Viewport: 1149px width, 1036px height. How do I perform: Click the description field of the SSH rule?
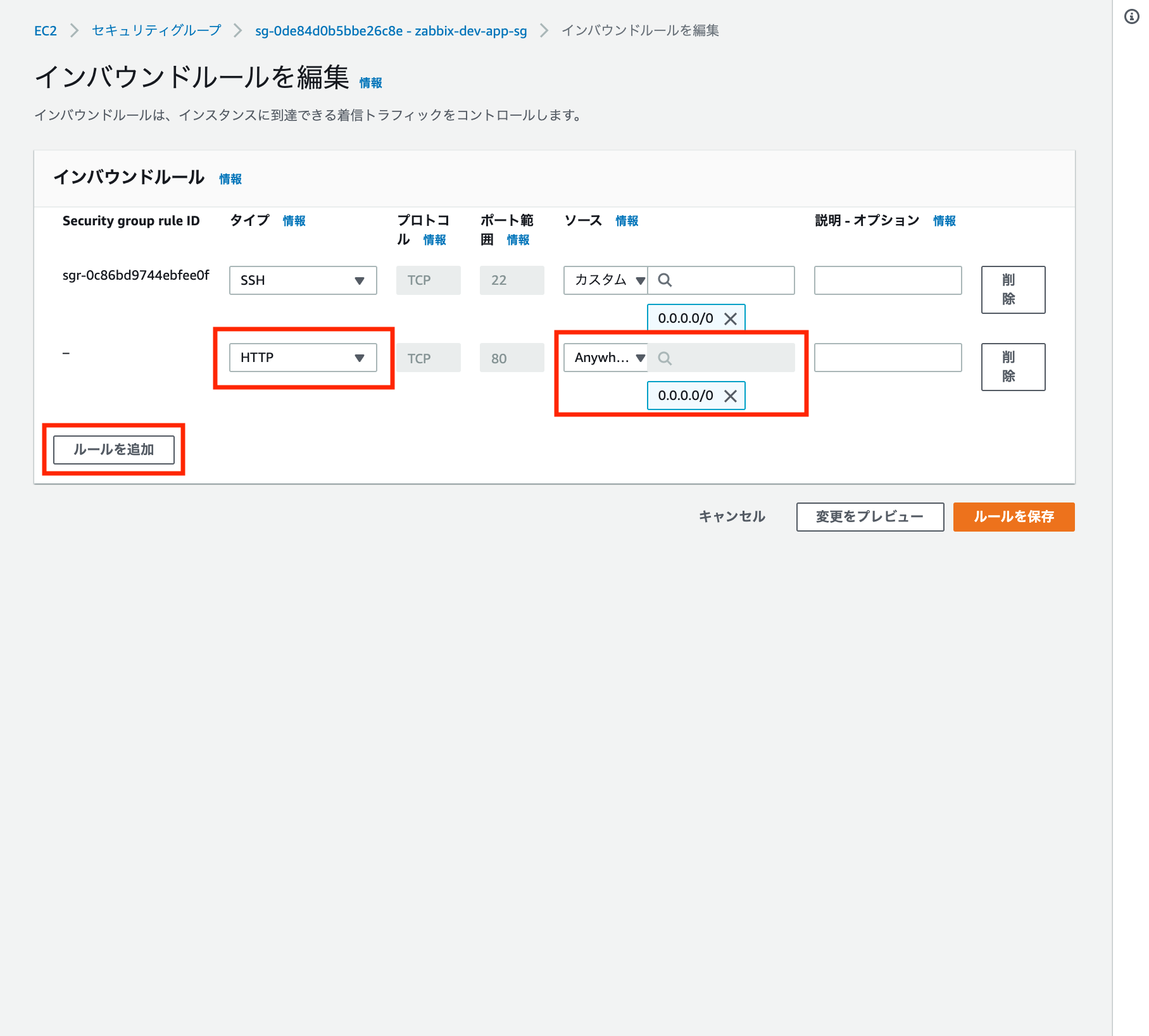(888, 280)
